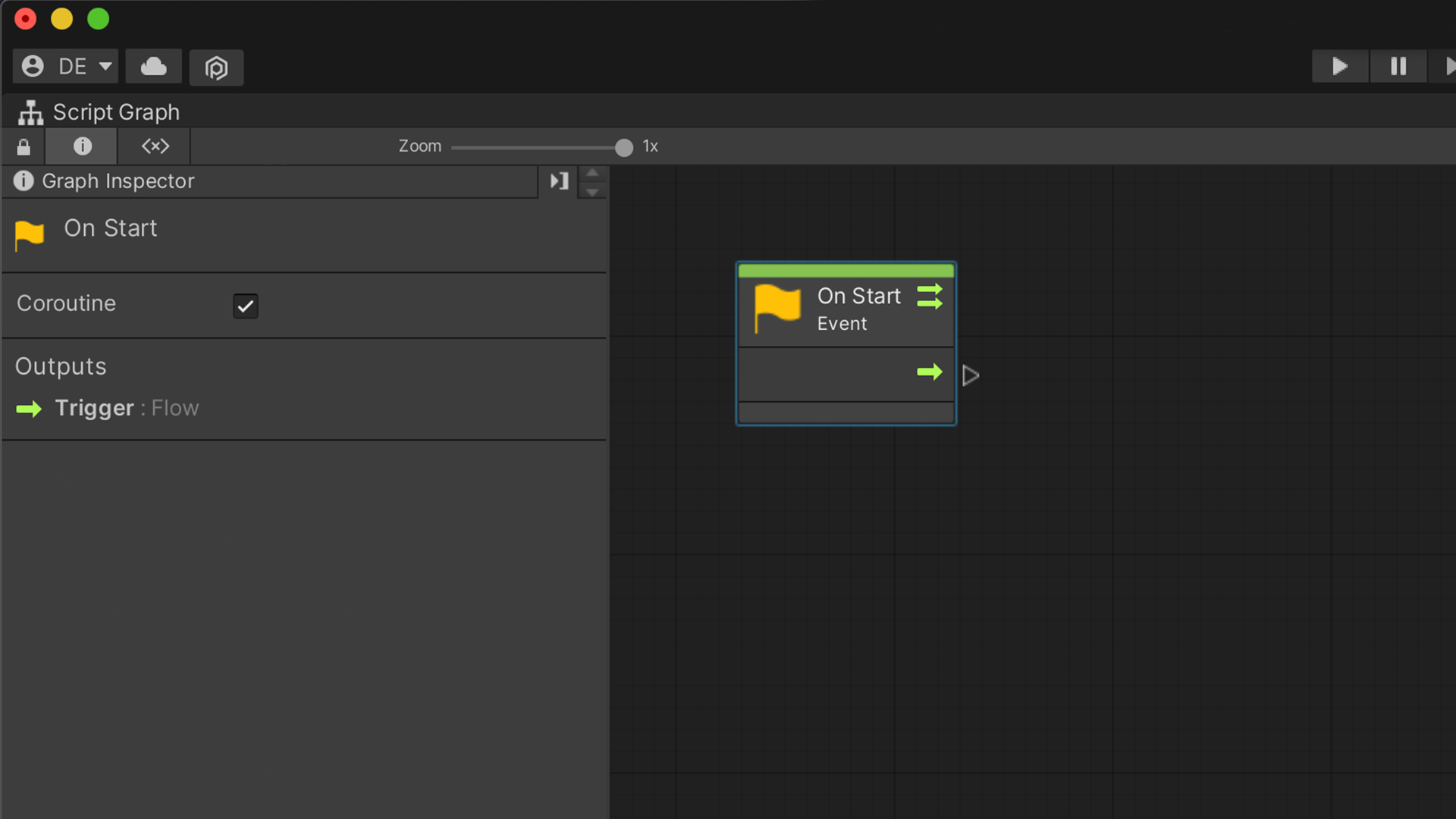The width and height of the screenshot is (1456, 819).
Task: Click the up scroll arrow beside Graph Inspector
Action: click(593, 173)
